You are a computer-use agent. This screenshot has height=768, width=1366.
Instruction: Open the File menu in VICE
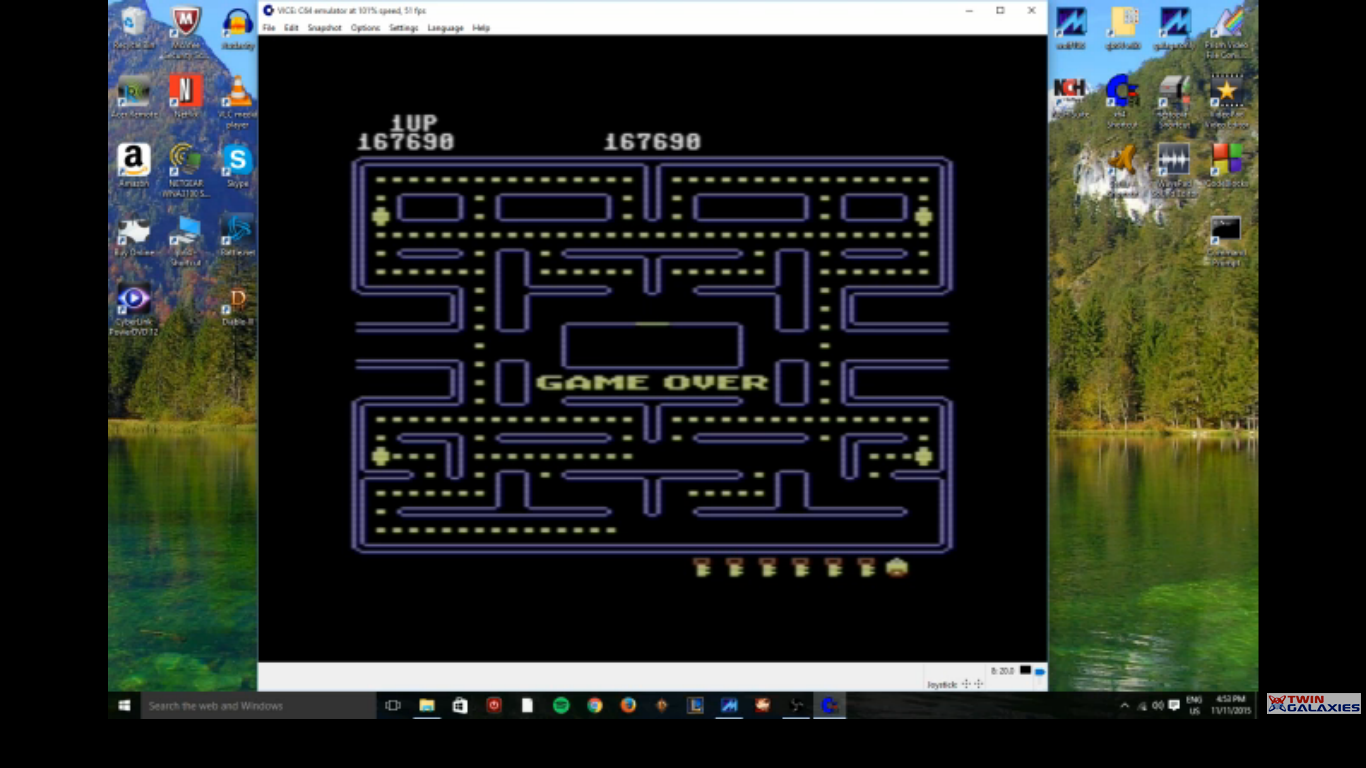pos(268,28)
